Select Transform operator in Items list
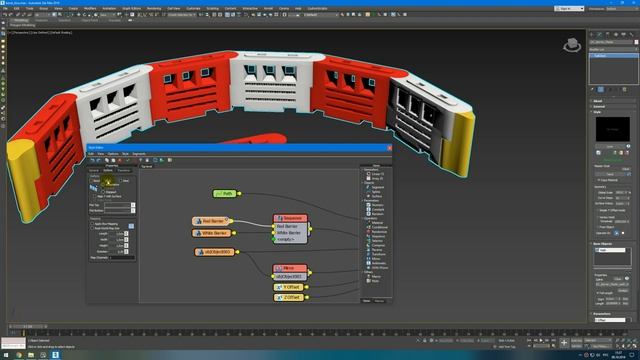Viewport: 640px width, 360px height. tap(376, 254)
